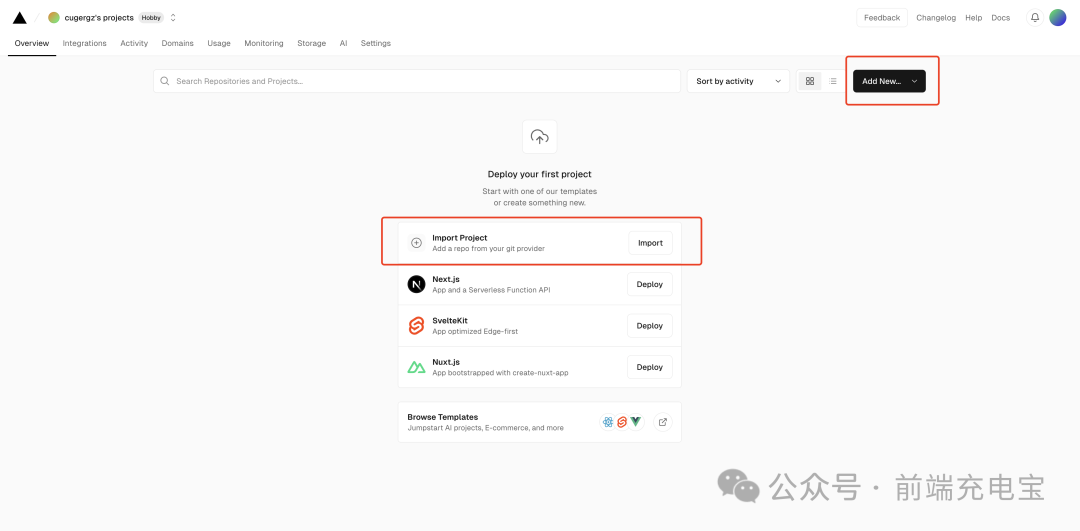
Task: Click the Import button
Action: tap(650, 243)
